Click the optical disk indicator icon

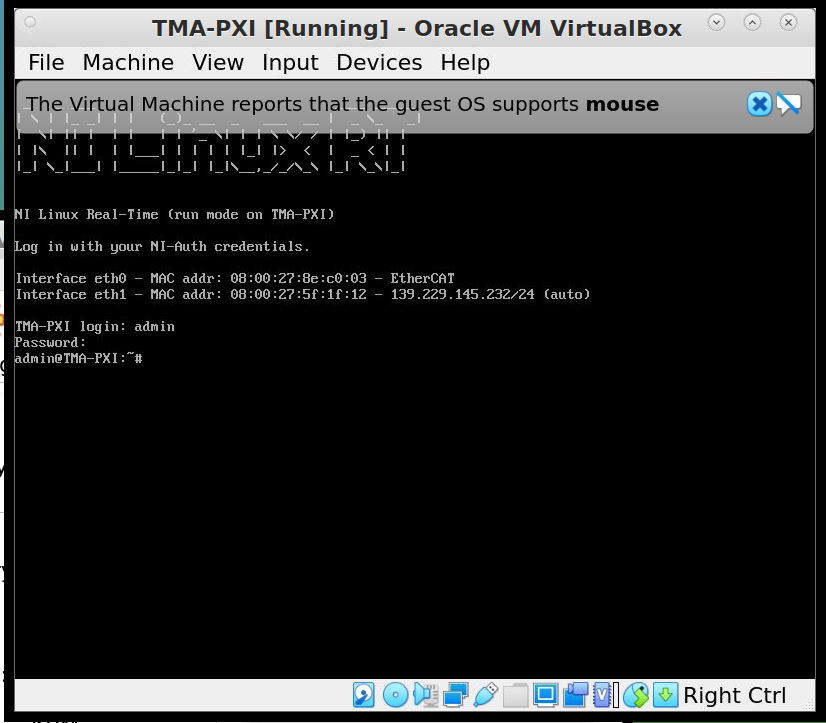click(395, 695)
